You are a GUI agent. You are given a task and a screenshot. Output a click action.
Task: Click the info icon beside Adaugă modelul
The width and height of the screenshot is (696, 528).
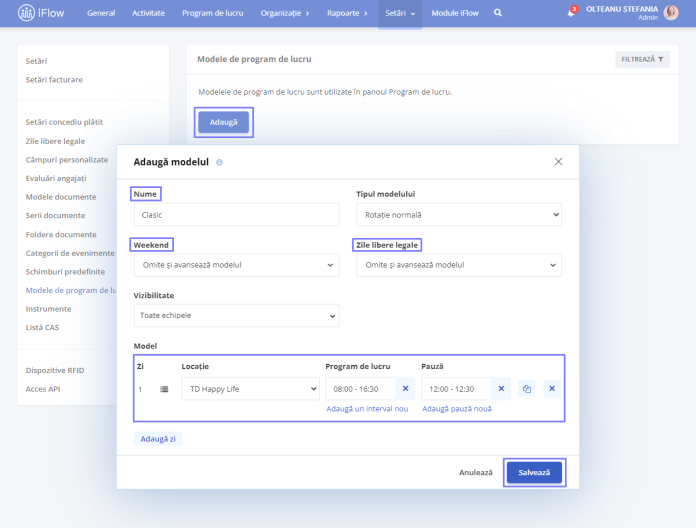tap(219, 162)
